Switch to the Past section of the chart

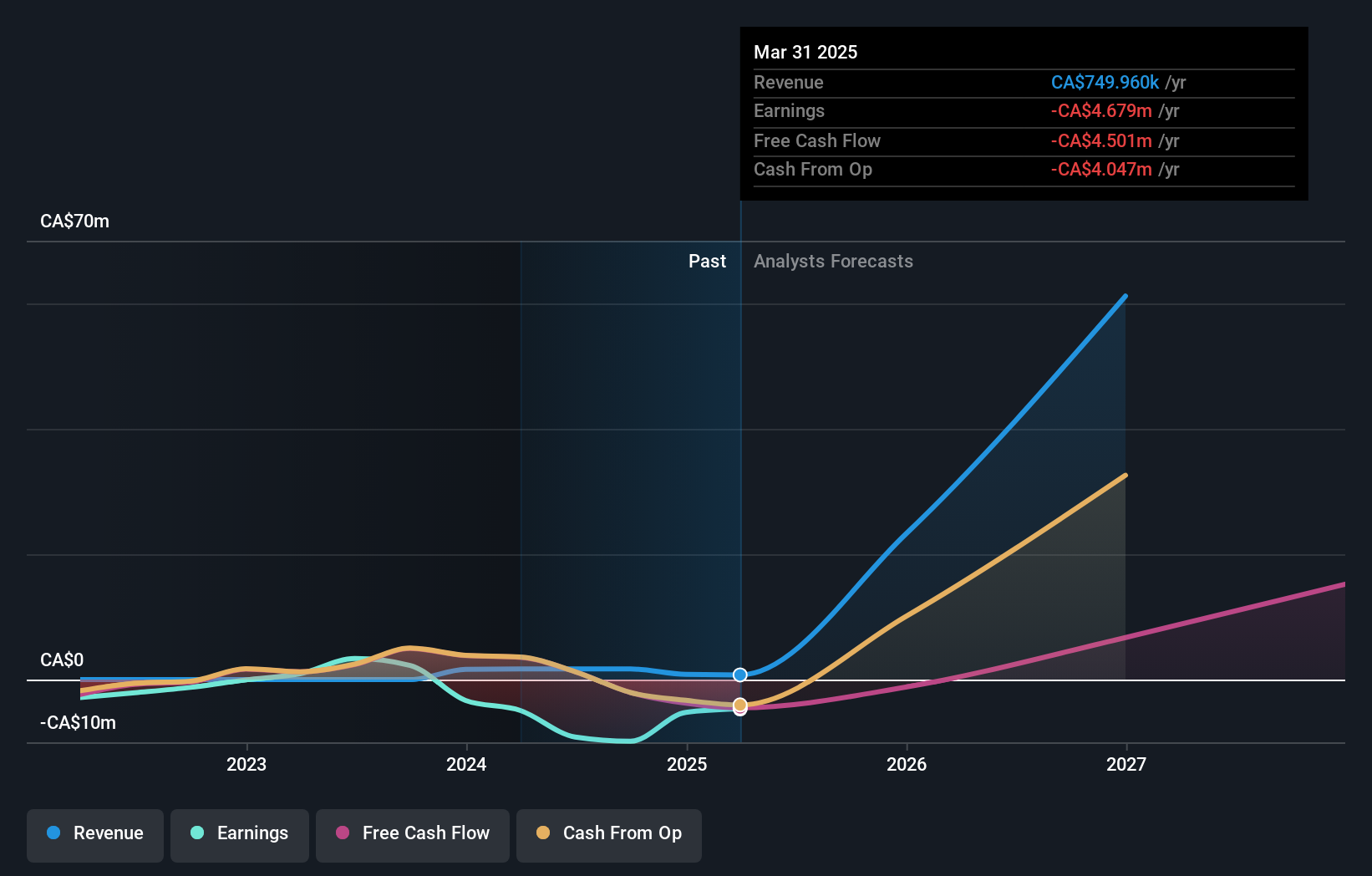pos(707,261)
